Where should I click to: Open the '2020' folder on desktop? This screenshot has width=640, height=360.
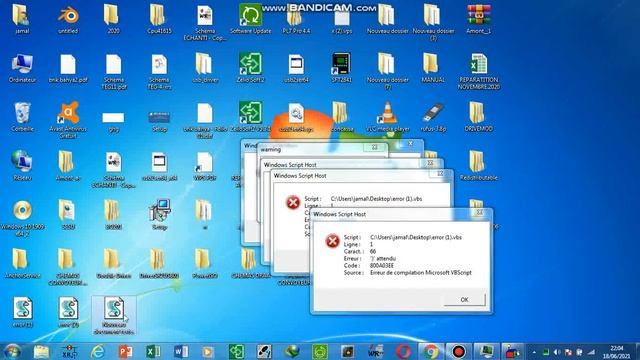point(113,18)
